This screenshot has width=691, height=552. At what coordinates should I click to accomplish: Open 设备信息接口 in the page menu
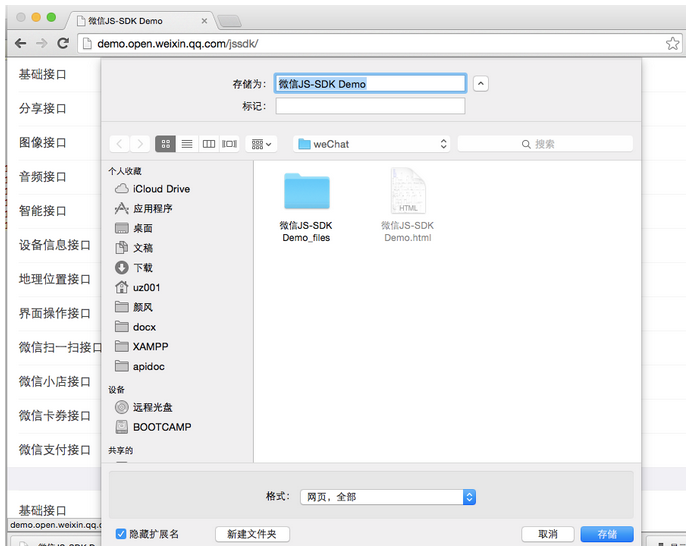coord(55,245)
